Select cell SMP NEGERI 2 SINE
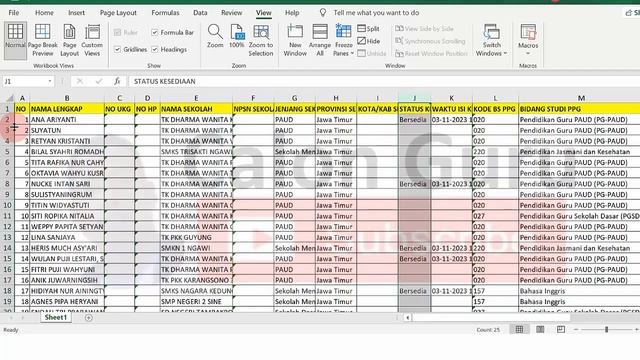 tap(196, 302)
